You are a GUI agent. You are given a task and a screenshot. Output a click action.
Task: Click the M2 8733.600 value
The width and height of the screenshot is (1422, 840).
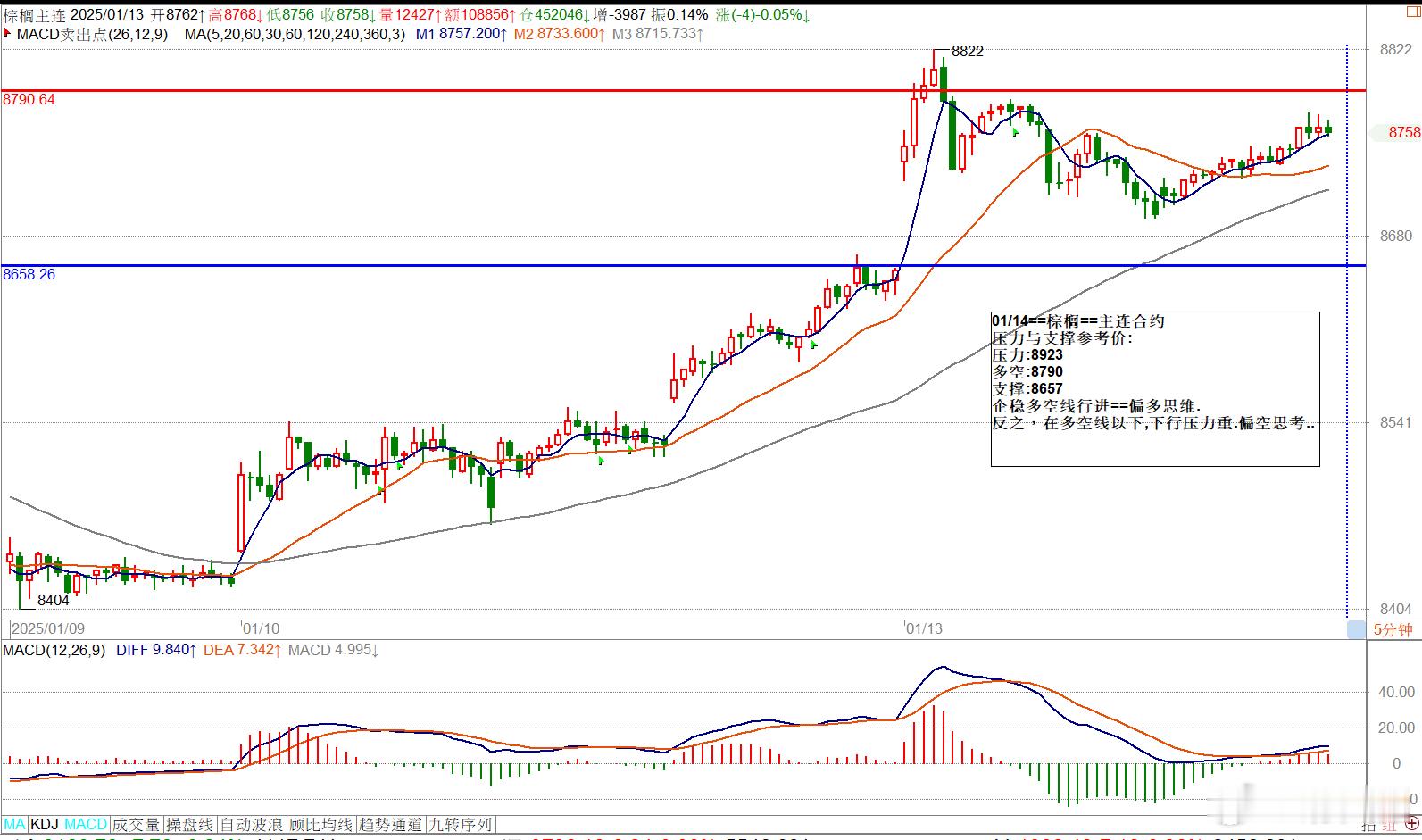561,34
